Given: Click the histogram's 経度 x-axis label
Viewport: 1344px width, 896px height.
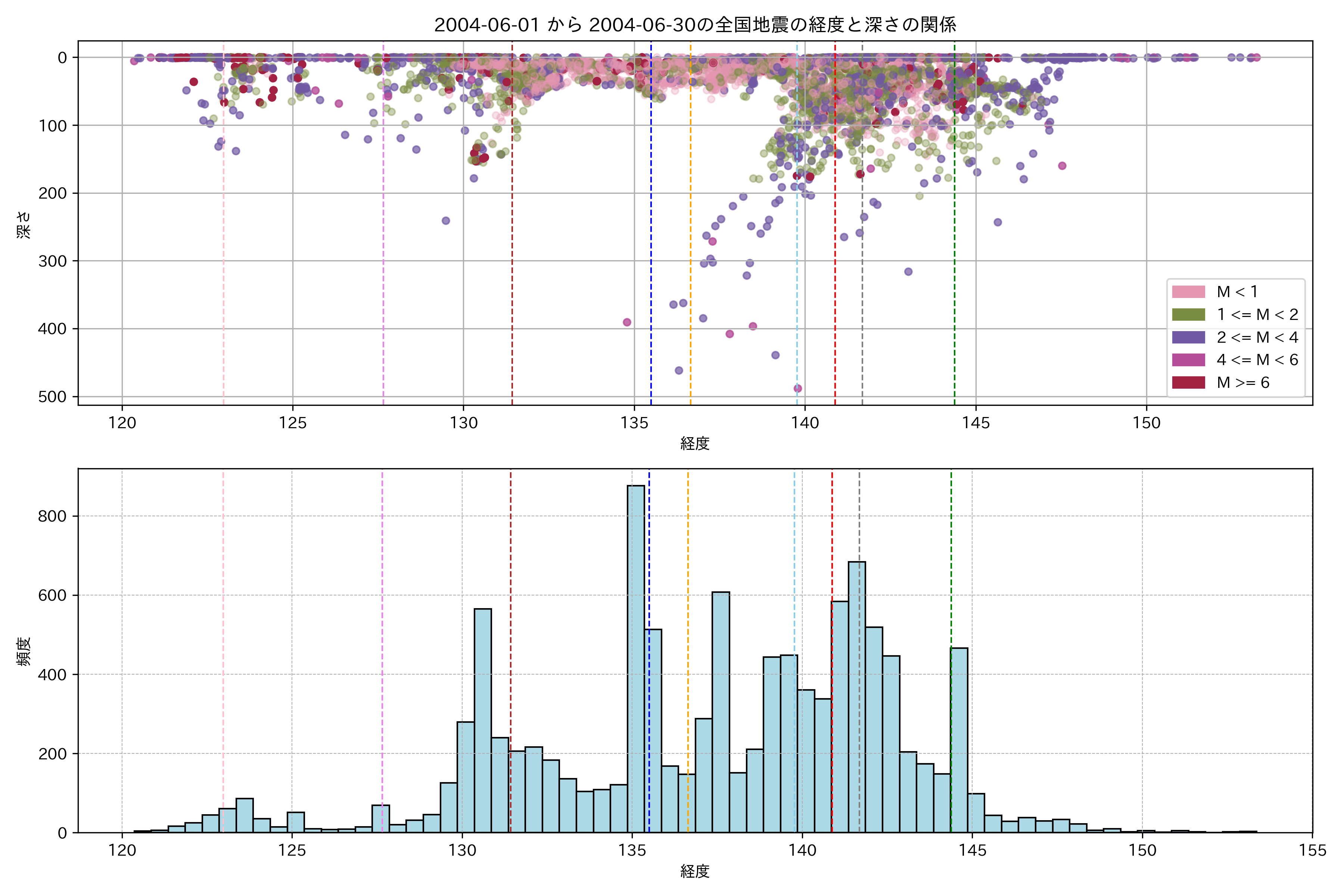Looking at the screenshot, I should click(695, 871).
